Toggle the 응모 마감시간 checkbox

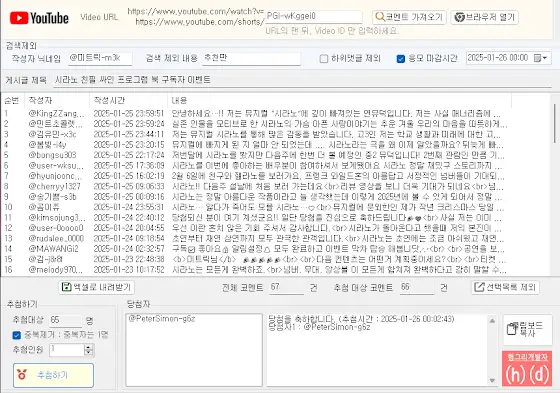(x=401, y=59)
